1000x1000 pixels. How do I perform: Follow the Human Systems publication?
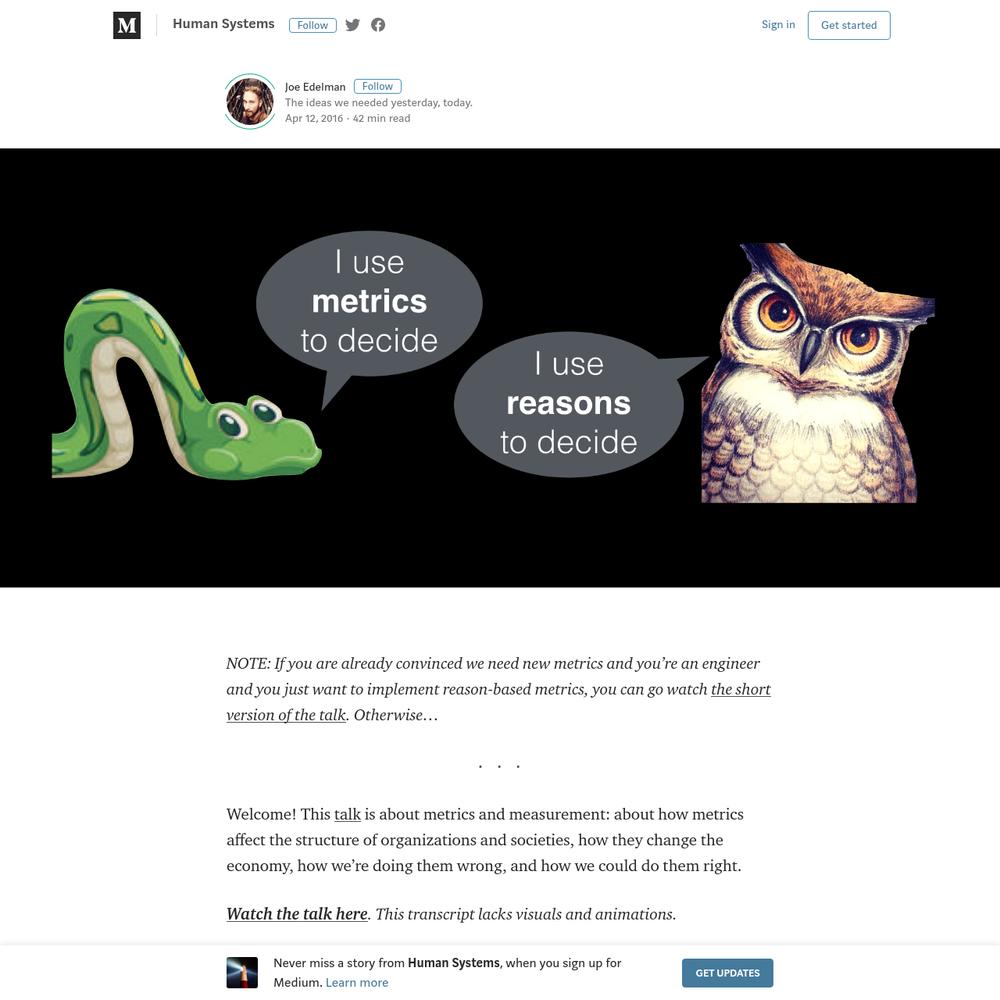pos(312,25)
